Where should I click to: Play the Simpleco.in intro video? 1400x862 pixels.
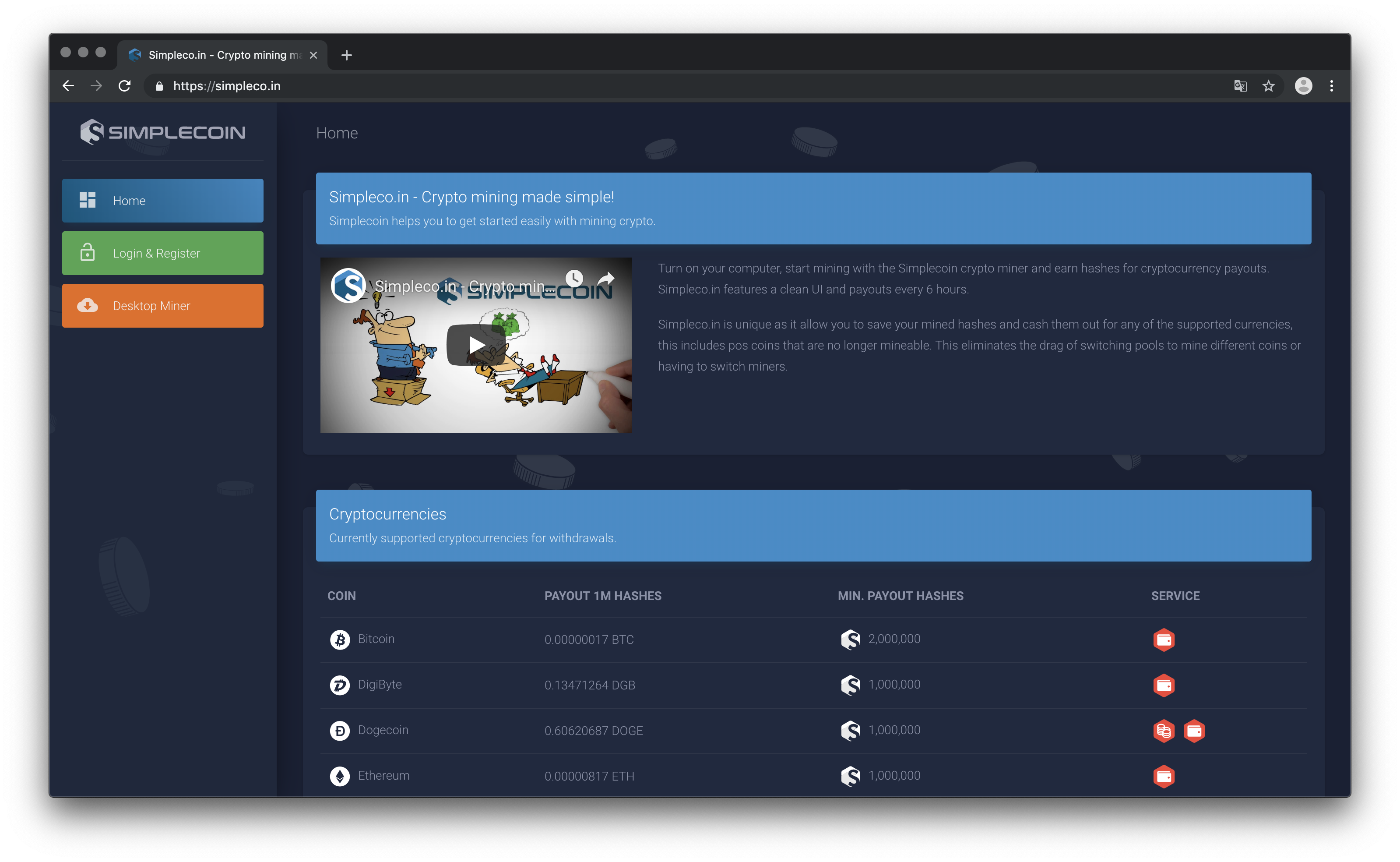tap(476, 344)
